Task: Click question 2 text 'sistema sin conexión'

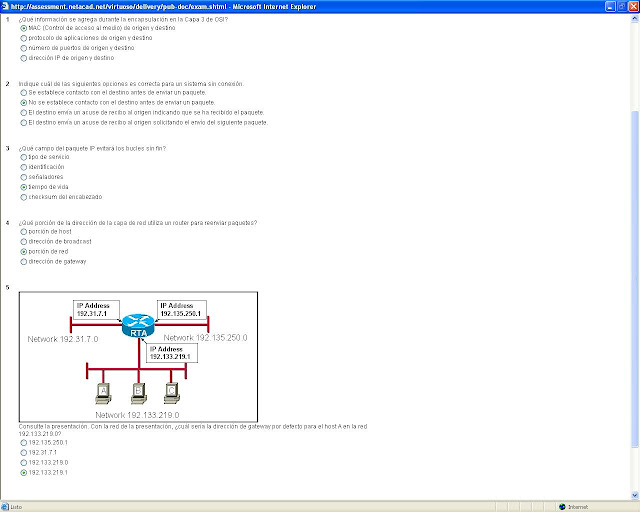Action: coord(131,84)
